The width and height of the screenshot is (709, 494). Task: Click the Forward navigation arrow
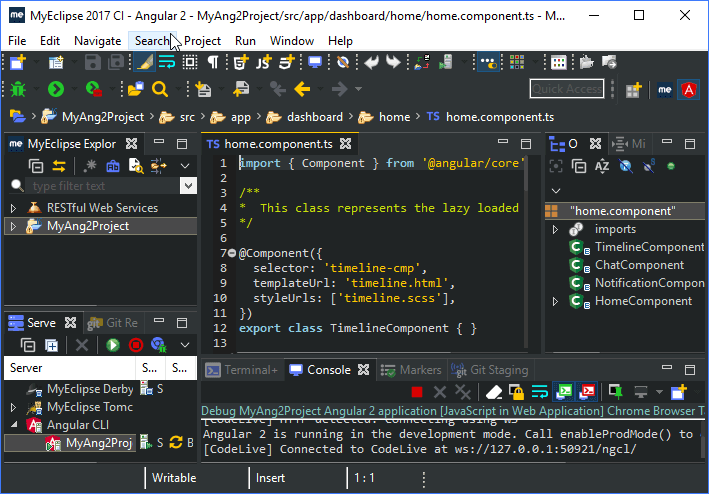tap(340, 89)
